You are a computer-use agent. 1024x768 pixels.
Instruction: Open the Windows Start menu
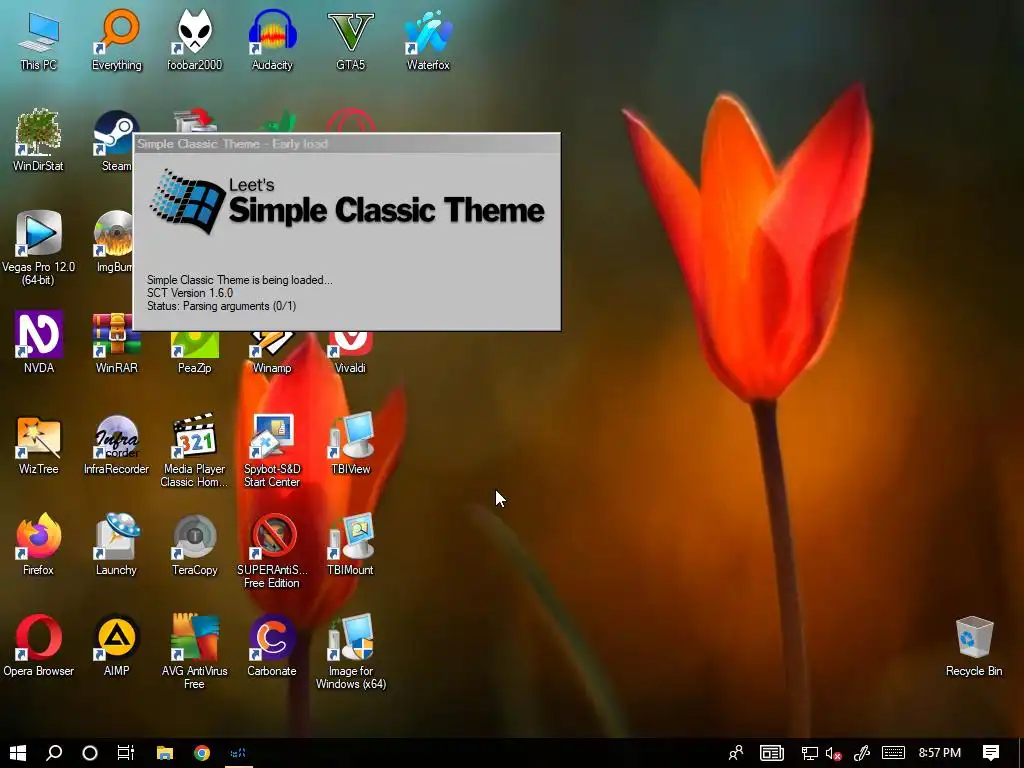pyautogui.click(x=18, y=753)
